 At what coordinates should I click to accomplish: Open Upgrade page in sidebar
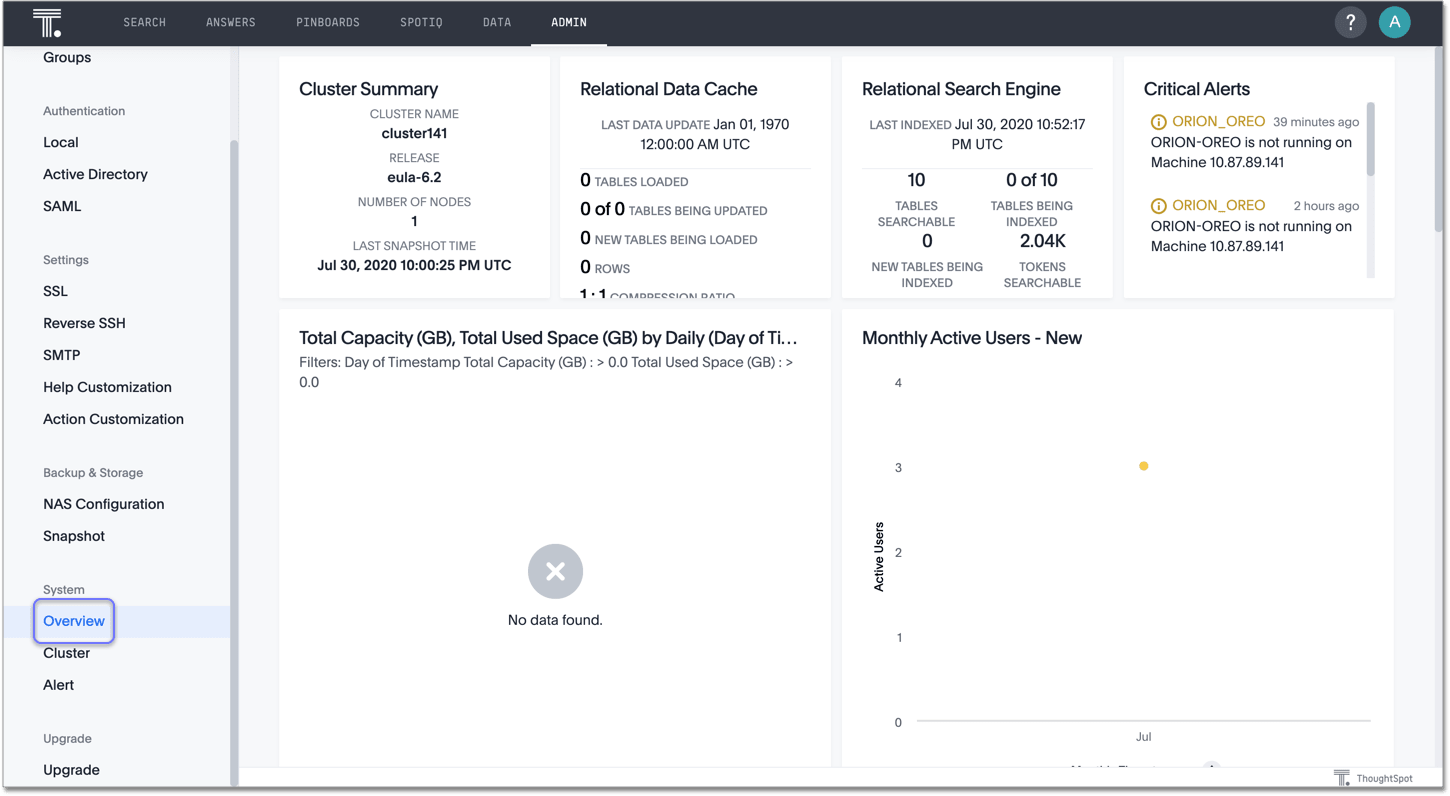[x=71, y=771]
